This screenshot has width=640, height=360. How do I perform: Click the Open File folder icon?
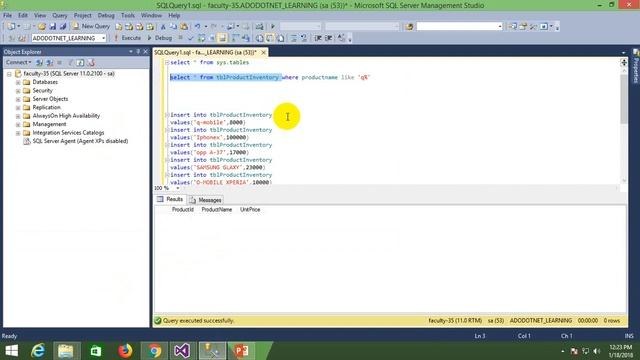[x=42, y=26]
